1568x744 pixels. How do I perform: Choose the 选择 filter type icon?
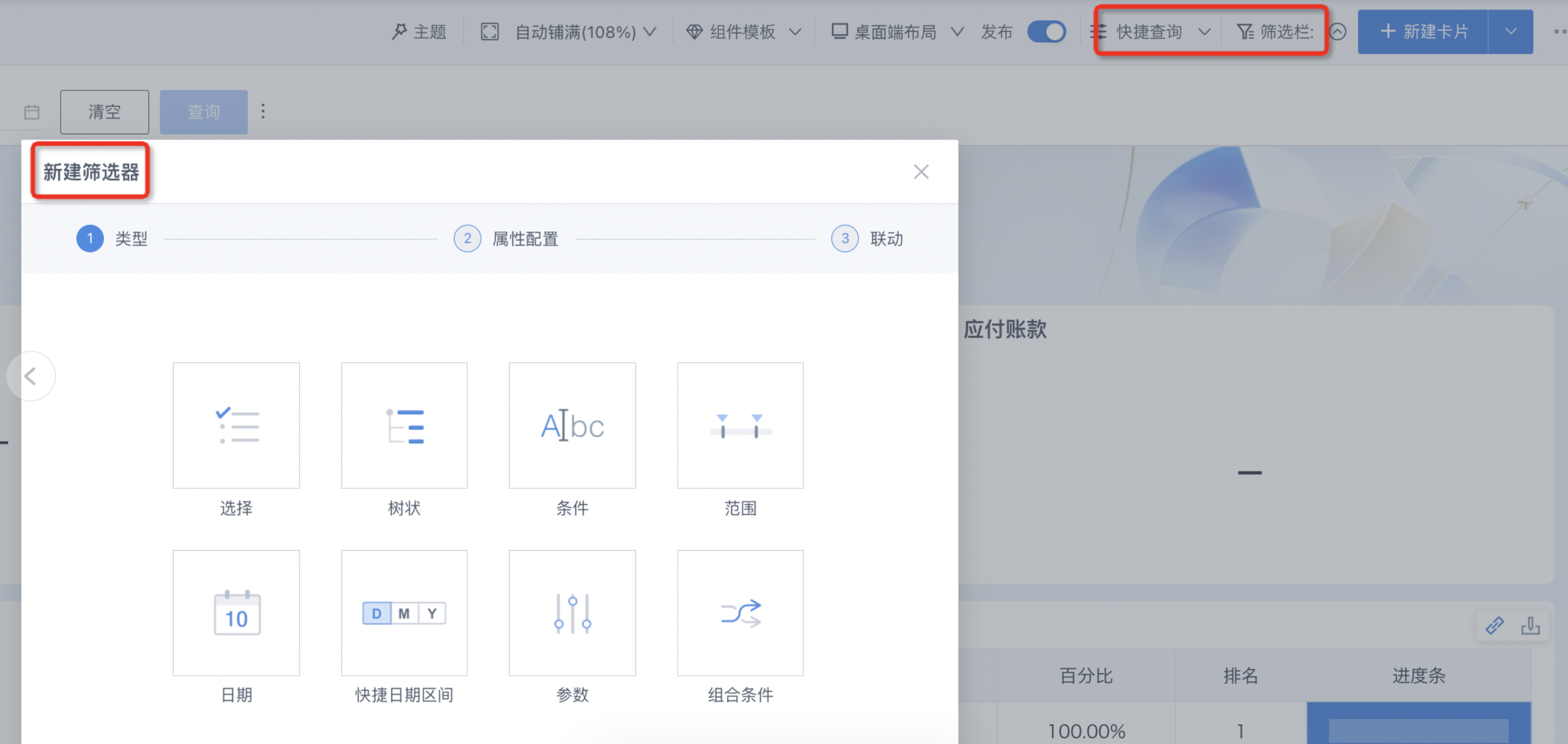236,425
